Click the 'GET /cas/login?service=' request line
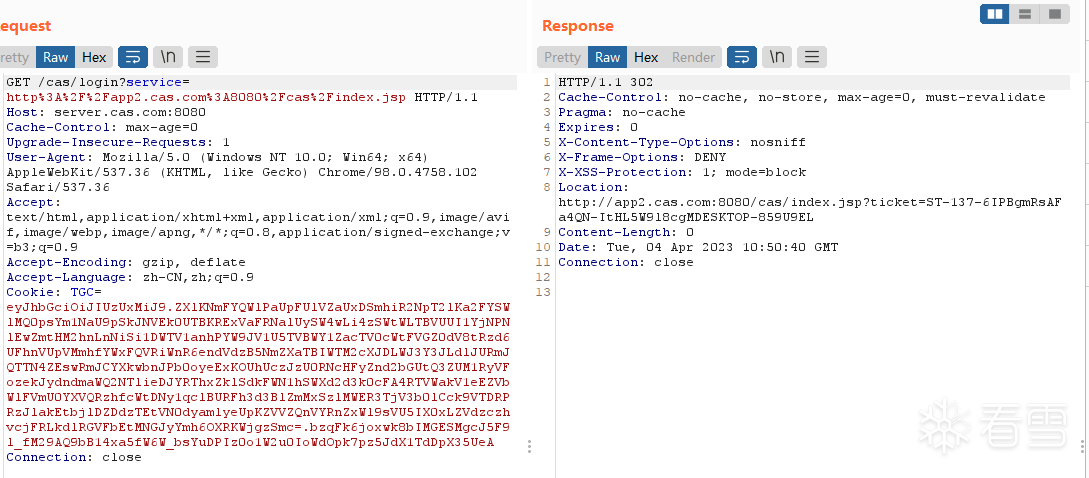Screen dimensions: 1089x478 click(98, 82)
